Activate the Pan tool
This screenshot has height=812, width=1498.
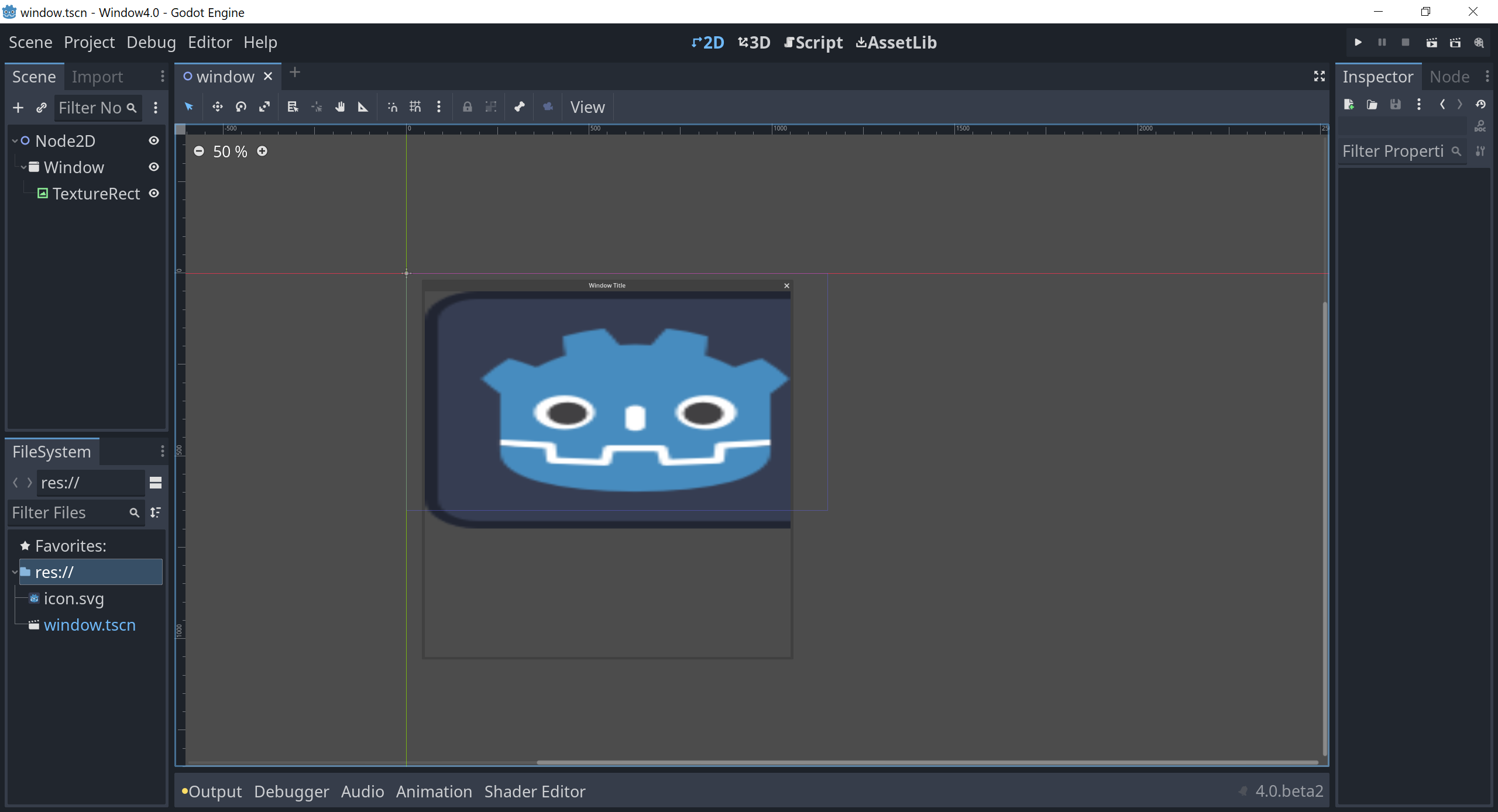340,107
